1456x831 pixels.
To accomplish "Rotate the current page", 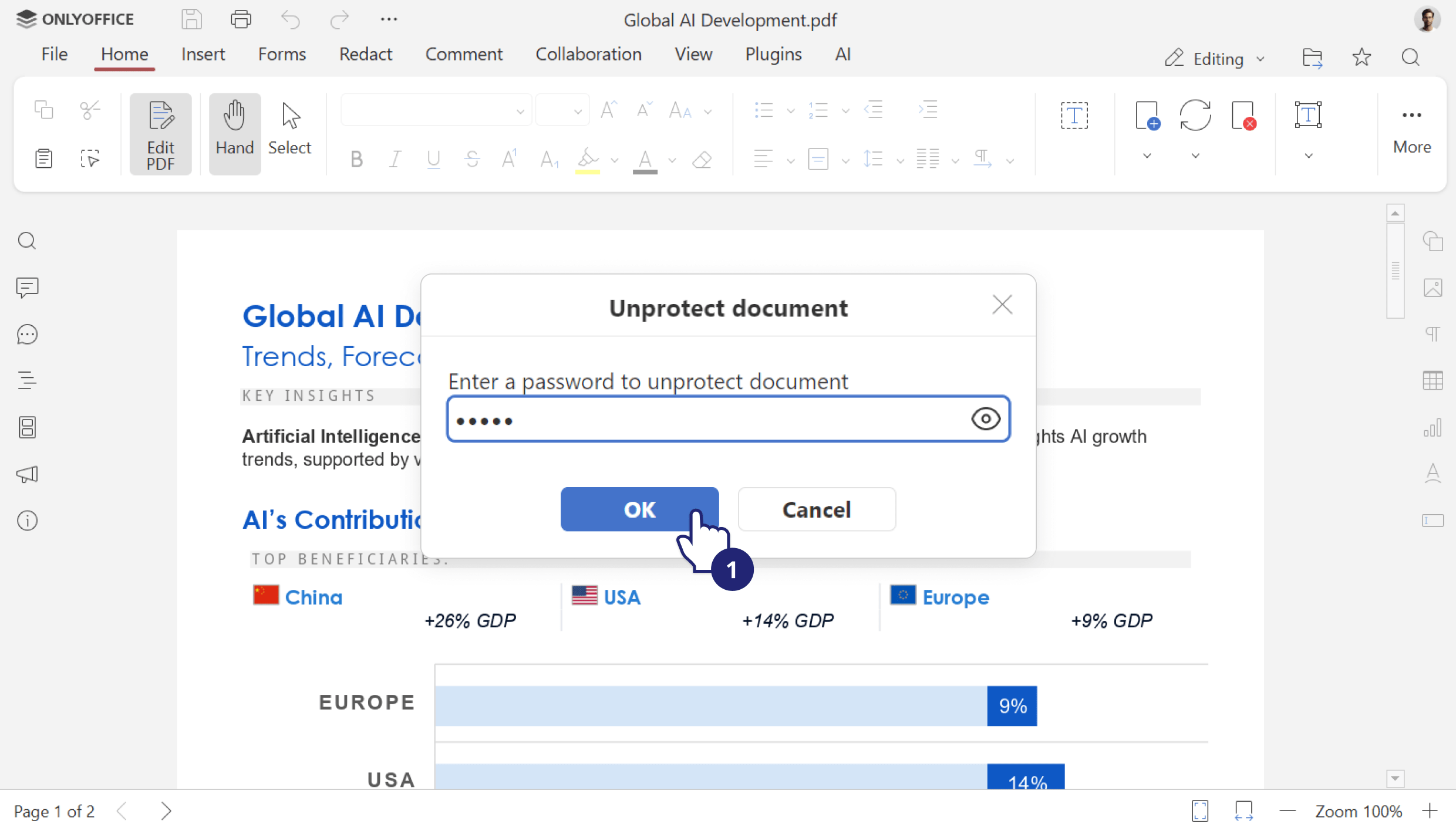I will coord(1197,115).
